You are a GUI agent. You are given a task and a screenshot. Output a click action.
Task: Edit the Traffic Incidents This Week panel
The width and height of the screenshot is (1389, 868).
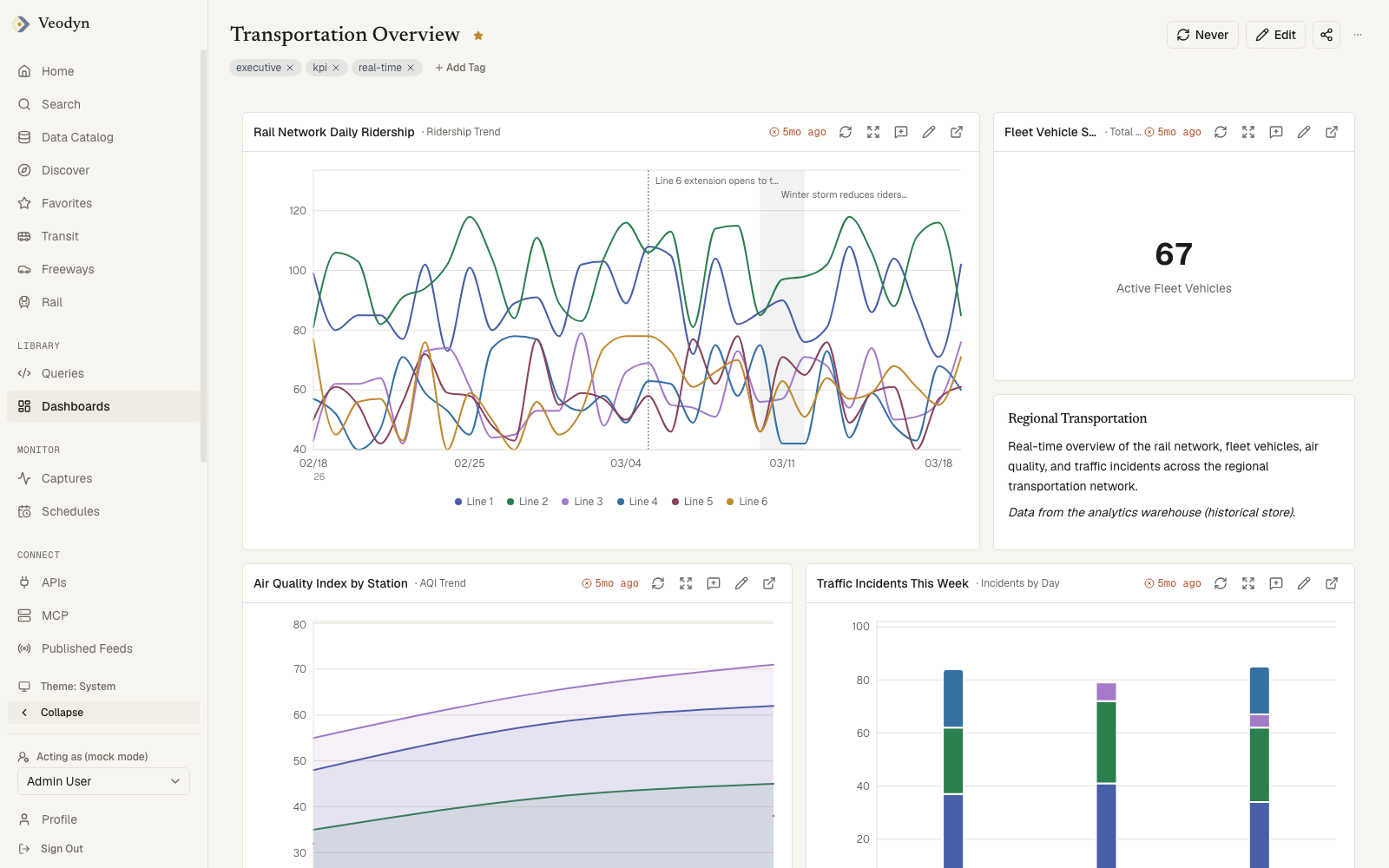click(x=1304, y=583)
